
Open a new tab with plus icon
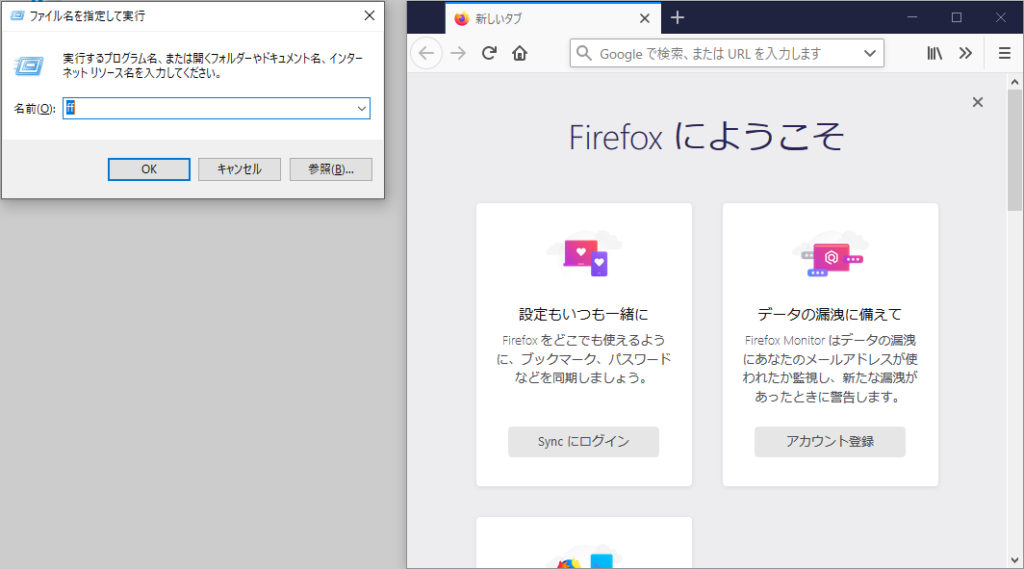[x=677, y=18]
